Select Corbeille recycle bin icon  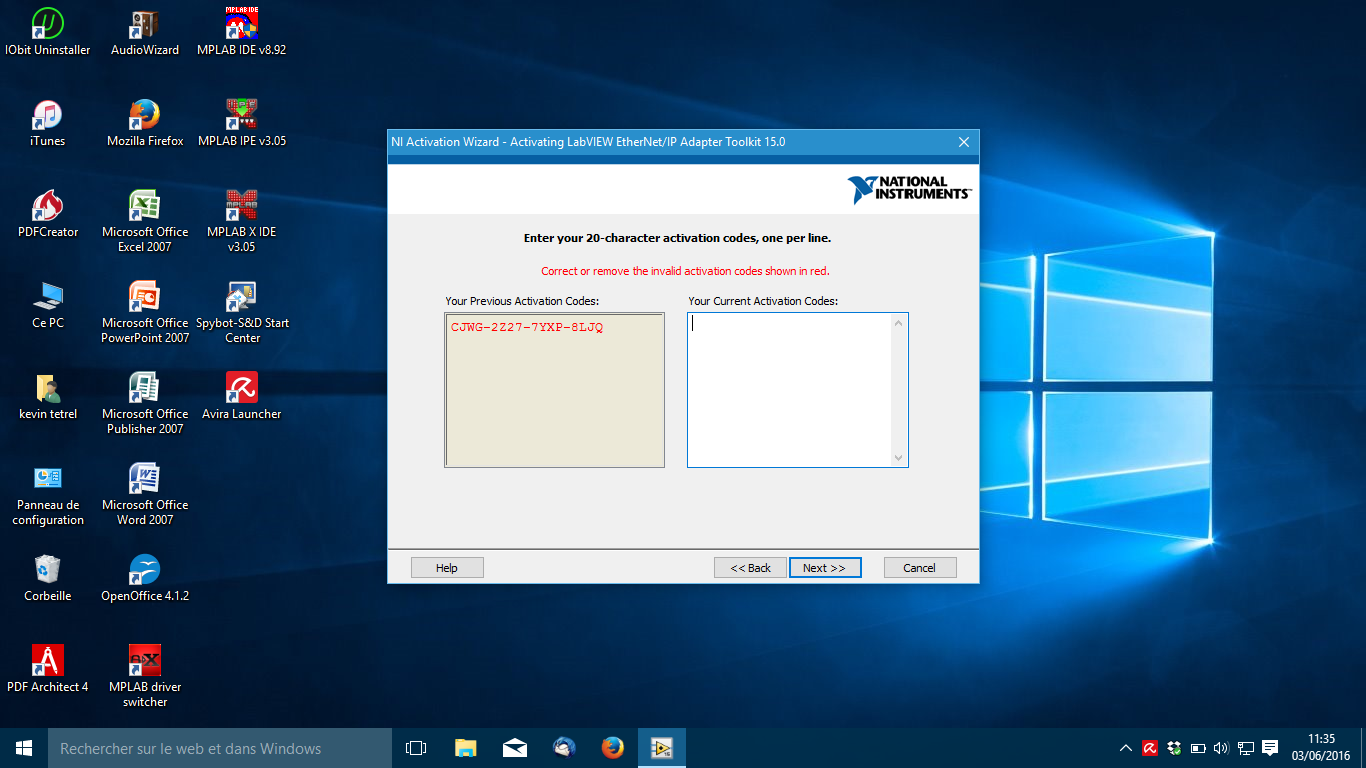coord(48,579)
